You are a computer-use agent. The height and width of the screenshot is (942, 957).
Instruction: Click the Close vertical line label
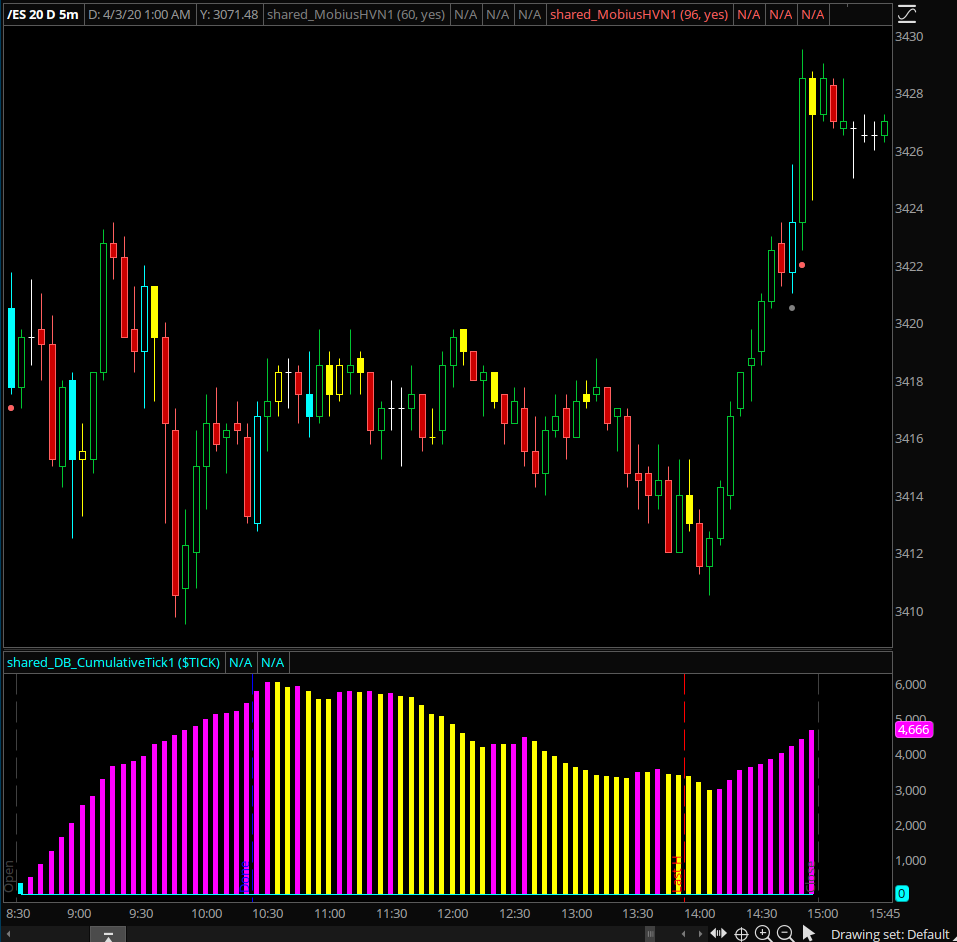point(811,877)
